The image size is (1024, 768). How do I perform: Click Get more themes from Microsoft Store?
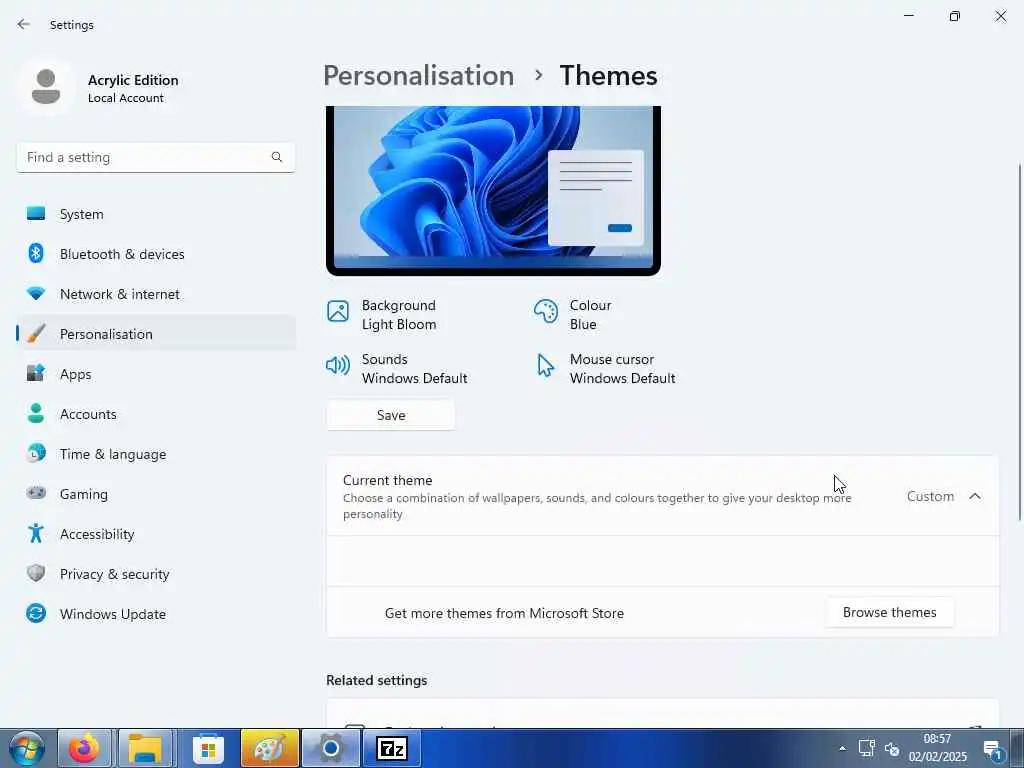(504, 613)
